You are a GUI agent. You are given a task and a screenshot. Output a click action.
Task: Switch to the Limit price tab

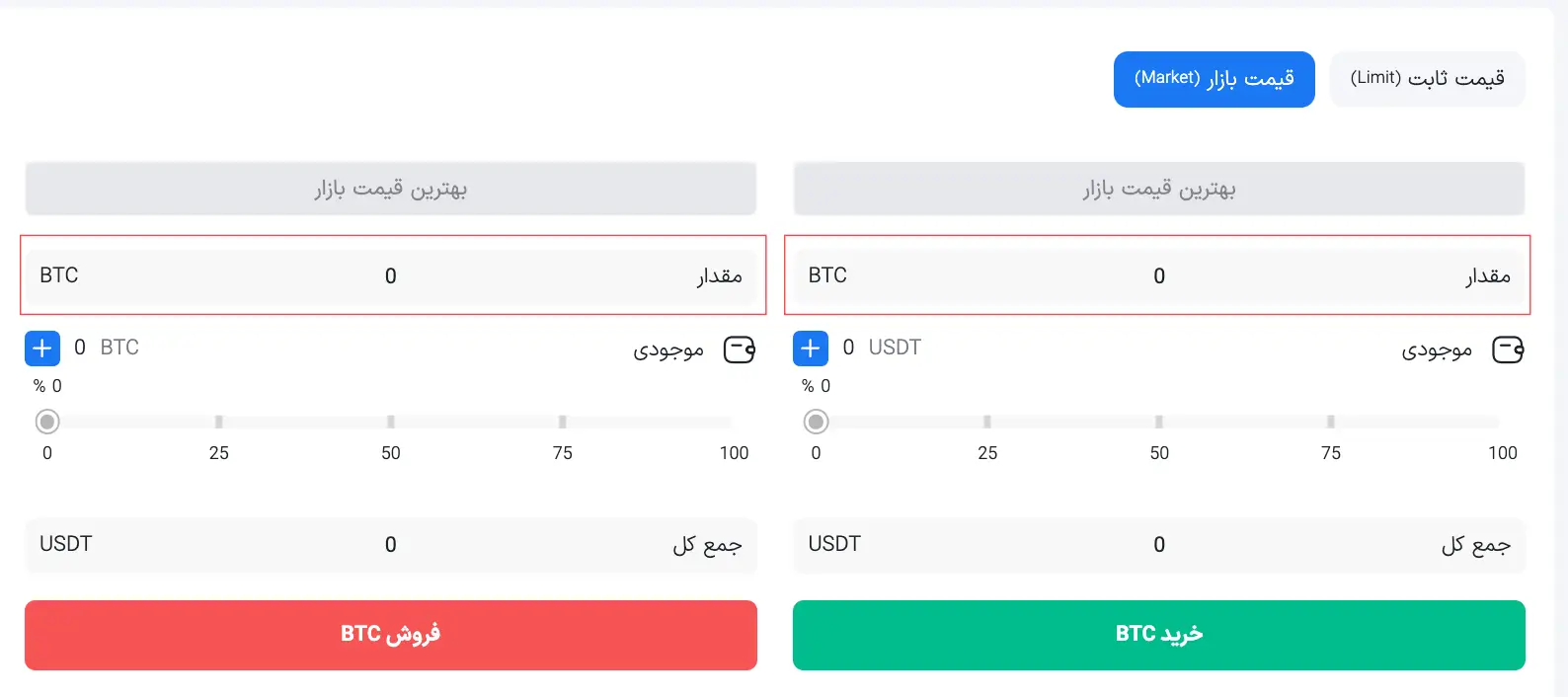1427,79
